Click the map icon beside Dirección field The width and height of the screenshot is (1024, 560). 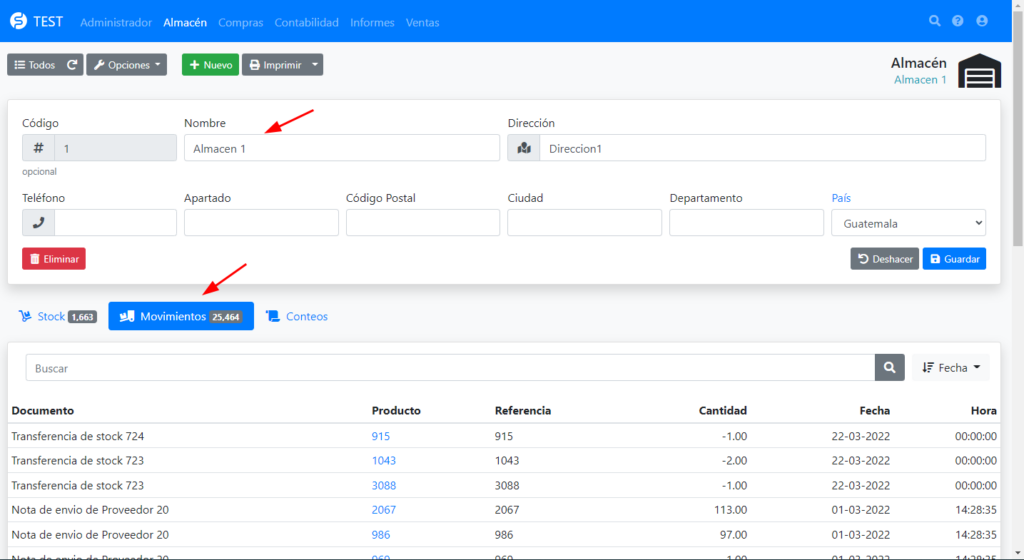click(524, 148)
